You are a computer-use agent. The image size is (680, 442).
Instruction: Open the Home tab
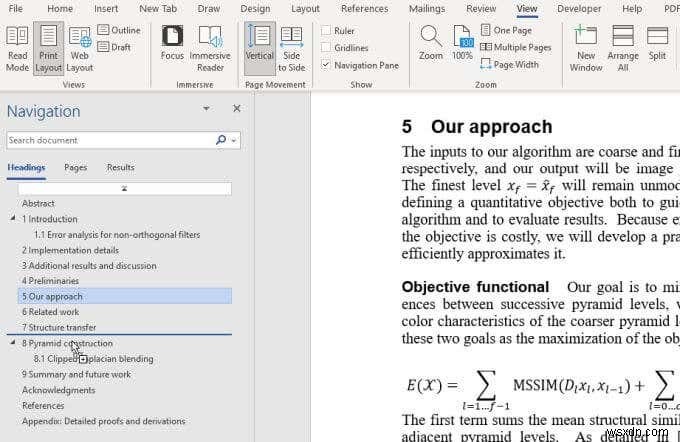pos(60,9)
